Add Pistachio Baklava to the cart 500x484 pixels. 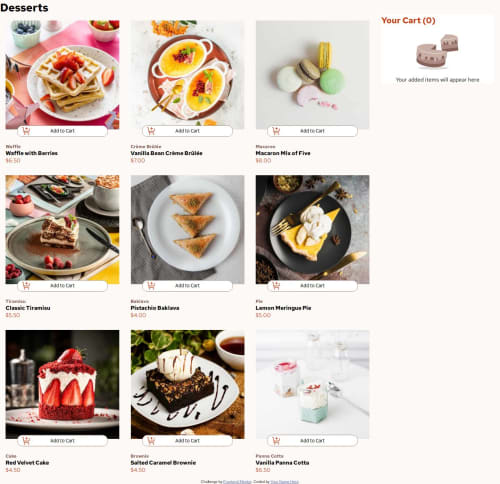click(187, 286)
